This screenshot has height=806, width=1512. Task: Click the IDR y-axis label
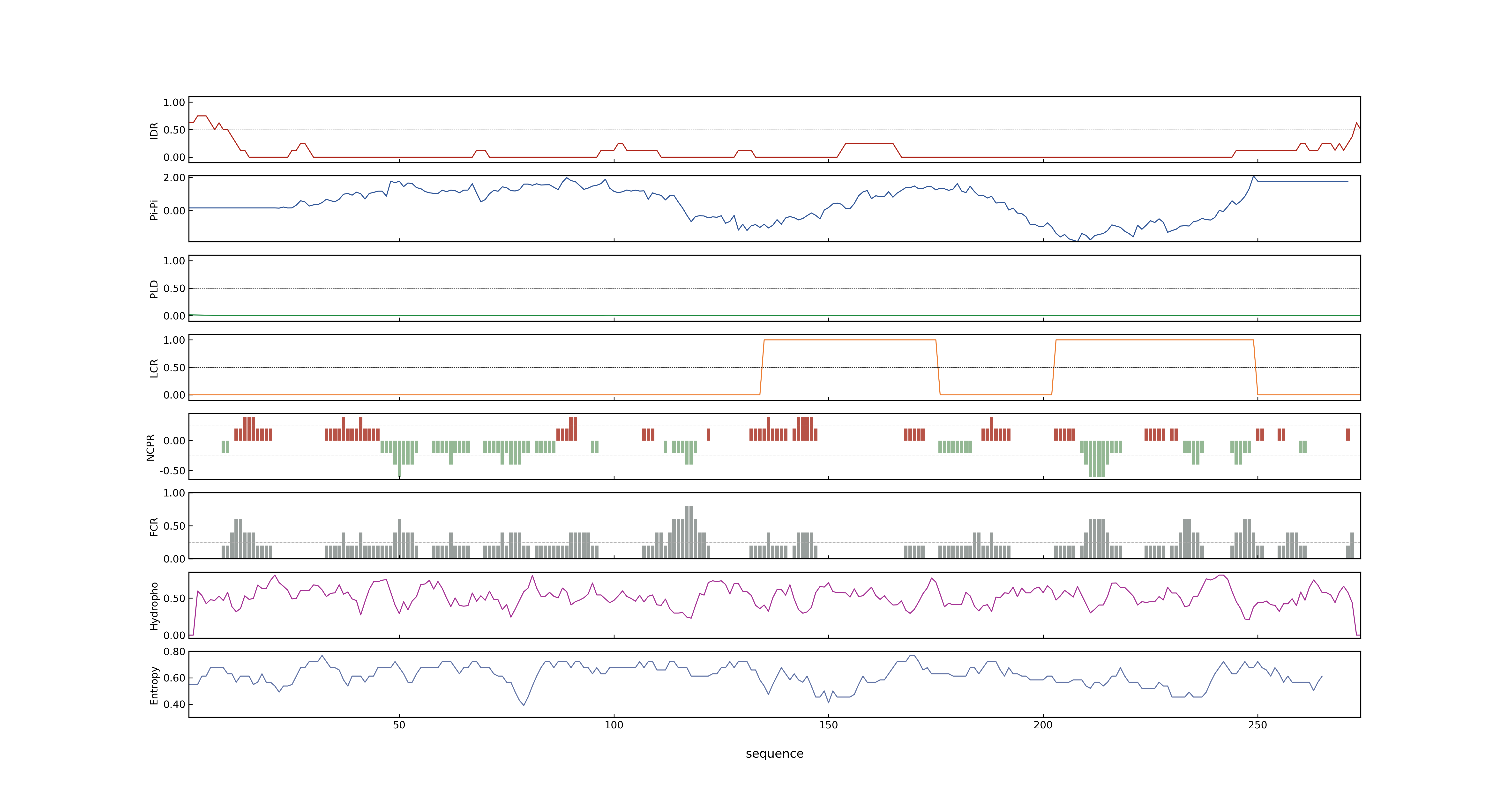coord(154,130)
